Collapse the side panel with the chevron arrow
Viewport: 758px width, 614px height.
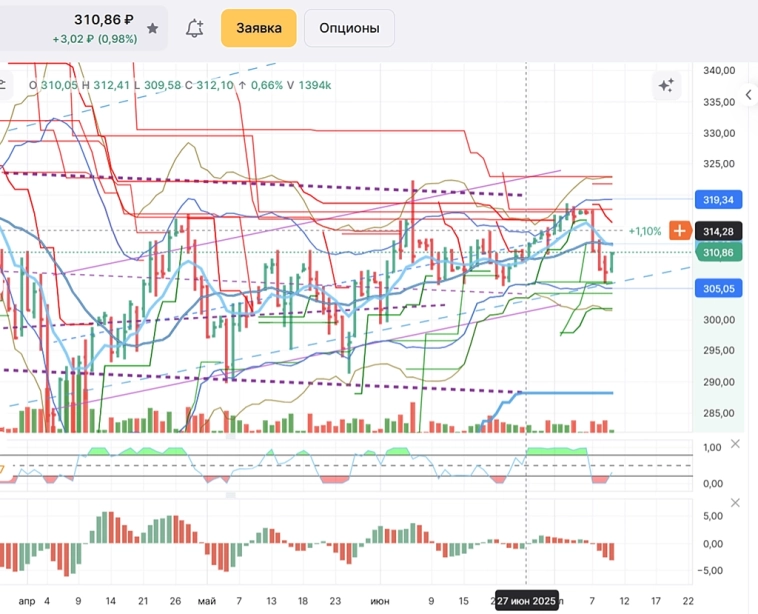point(749,95)
